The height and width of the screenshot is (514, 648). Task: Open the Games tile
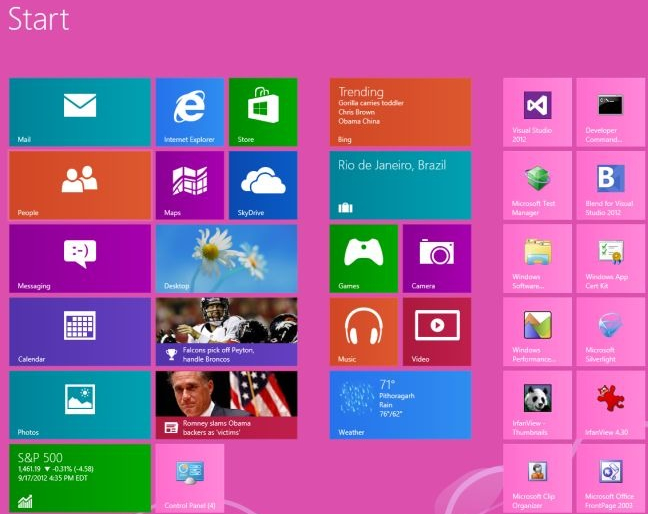(x=364, y=259)
